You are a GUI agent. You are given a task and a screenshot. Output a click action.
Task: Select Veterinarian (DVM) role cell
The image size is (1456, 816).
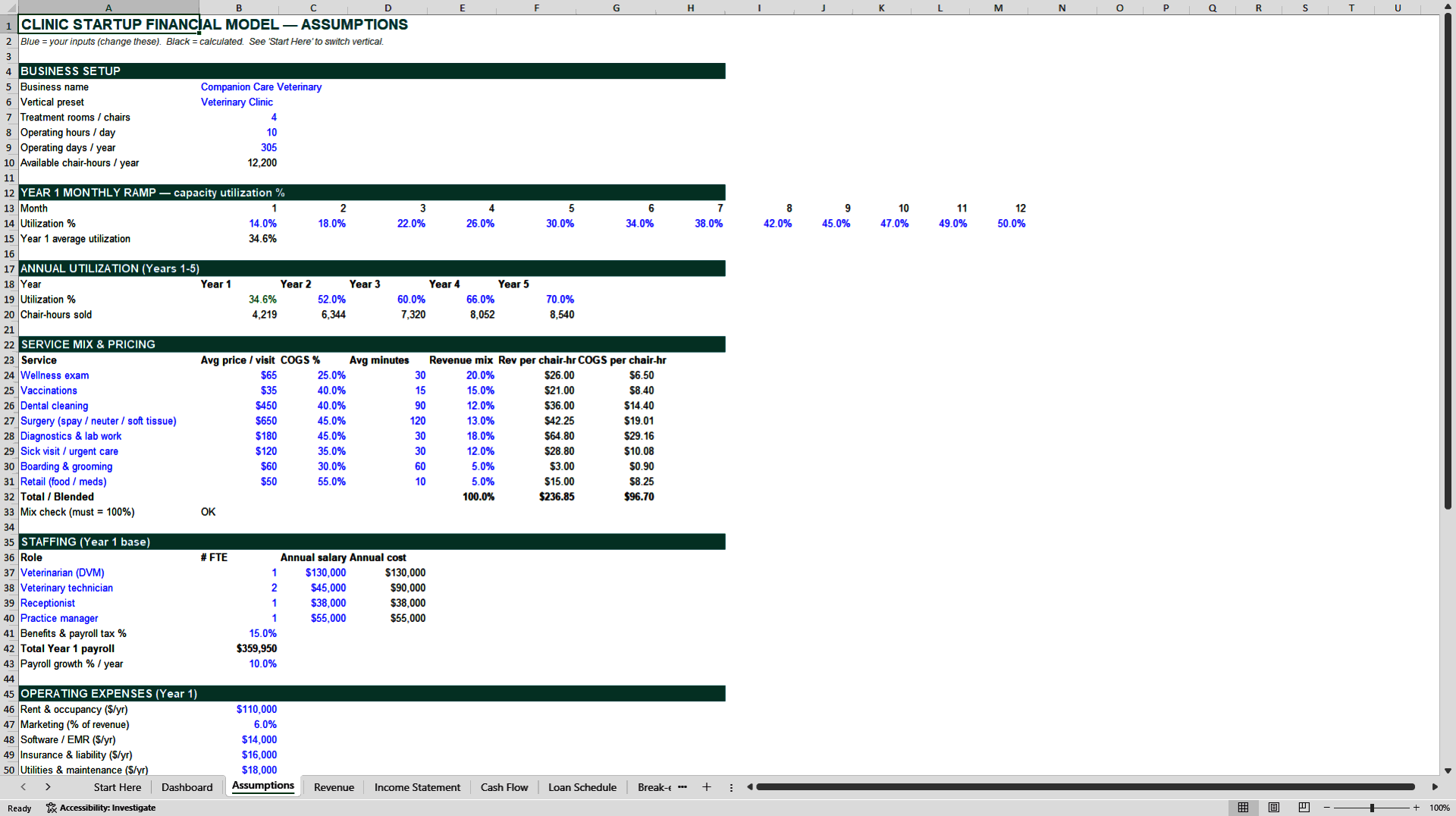click(108, 573)
